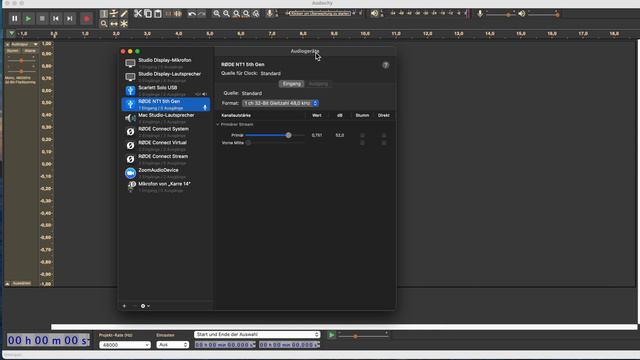Adjust the Primär channel volume slider

pyautogui.click(x=288, y=135)
